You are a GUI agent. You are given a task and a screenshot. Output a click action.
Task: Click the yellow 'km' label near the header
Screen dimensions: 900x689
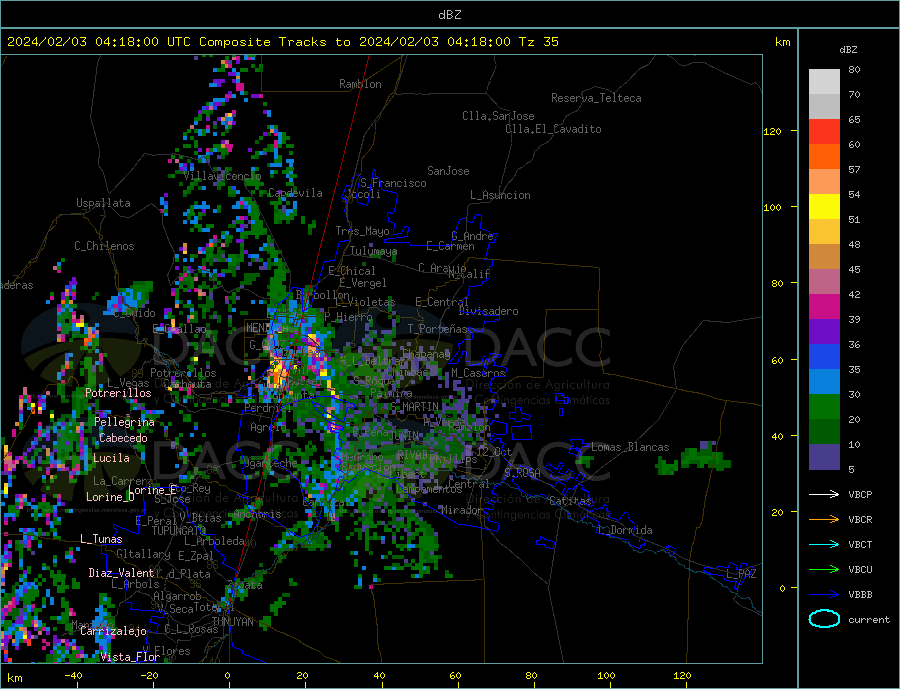[782, 42]
